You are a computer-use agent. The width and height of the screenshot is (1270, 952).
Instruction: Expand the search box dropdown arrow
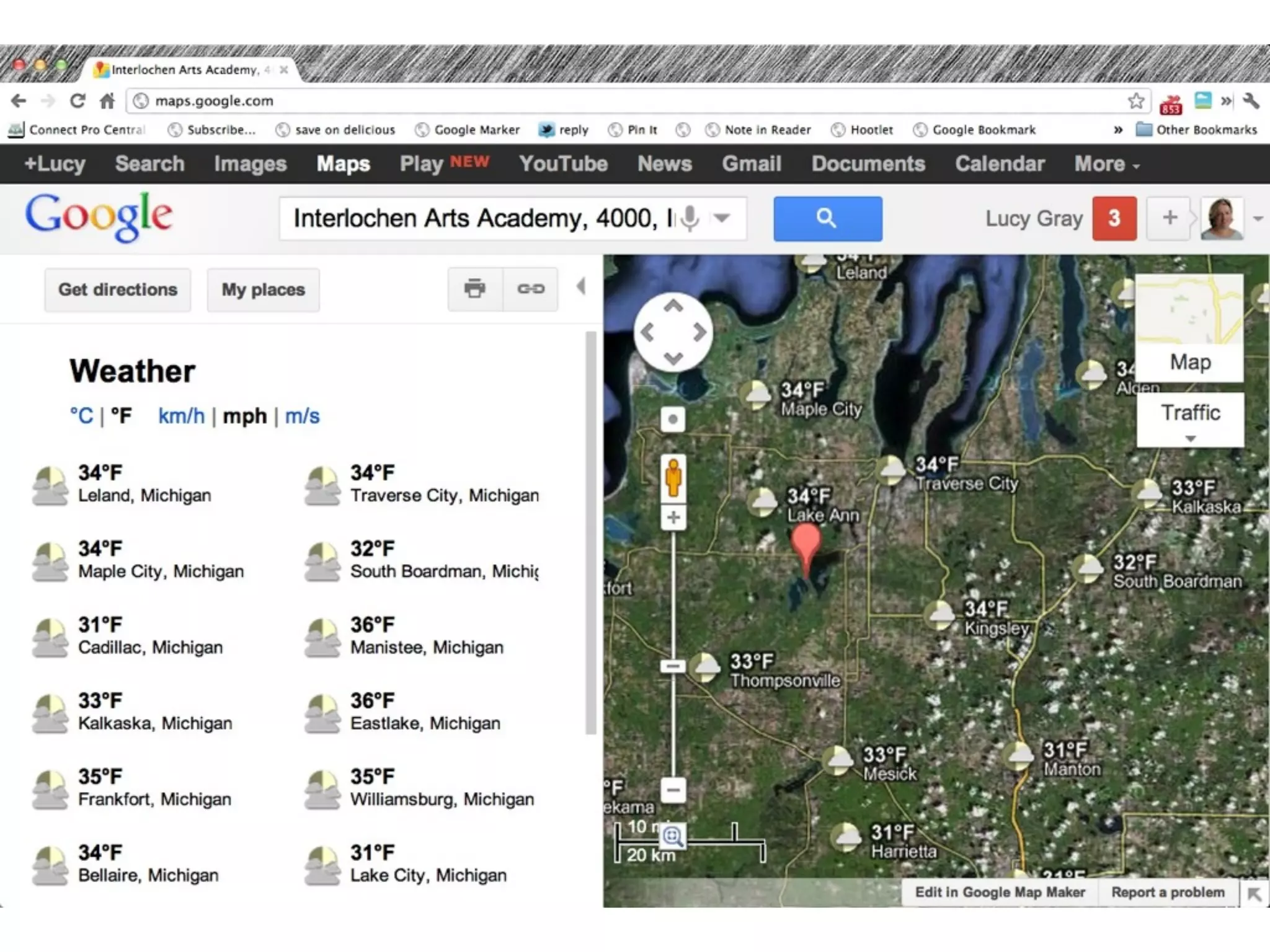pos(722,218)
